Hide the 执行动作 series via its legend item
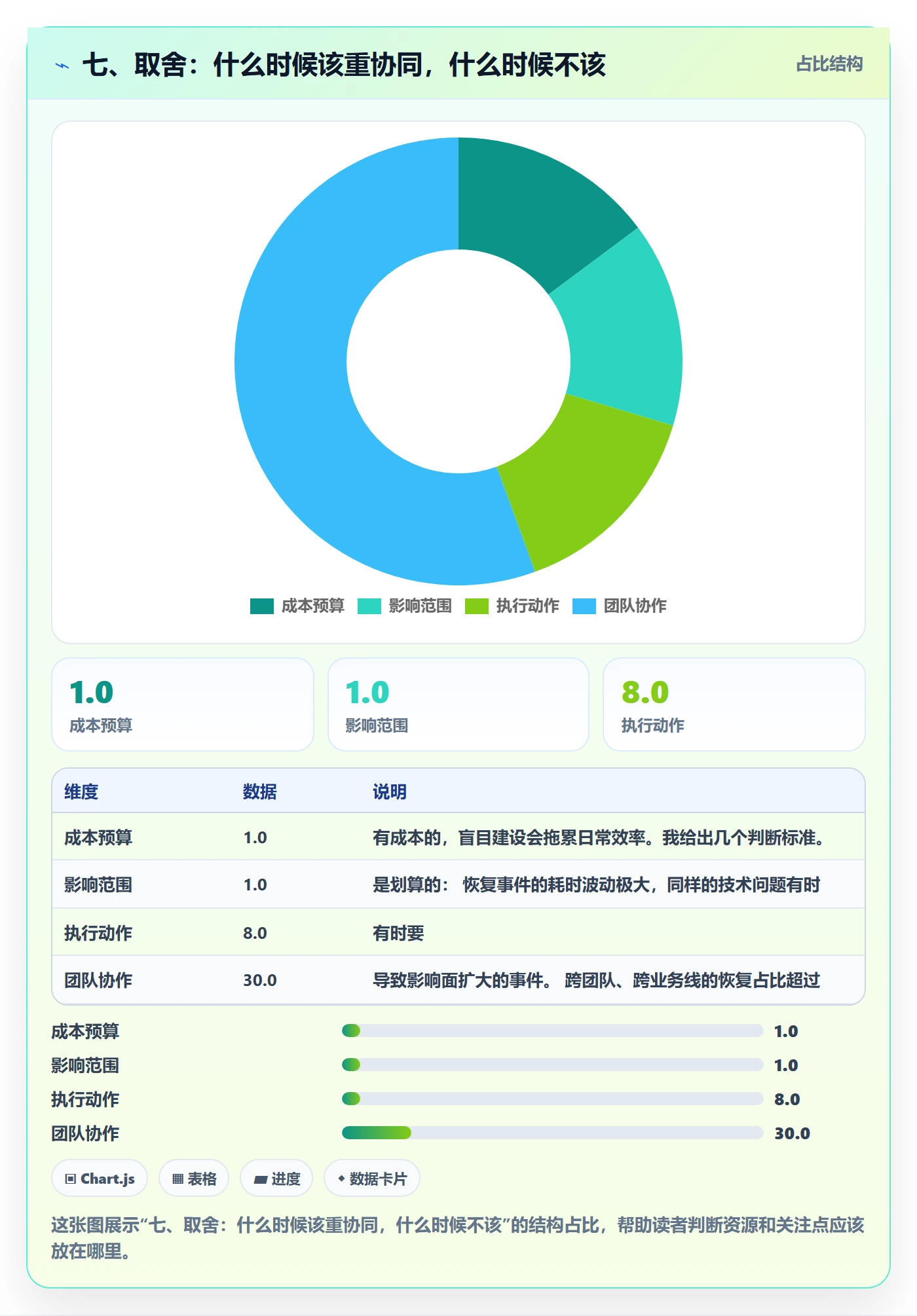The height and width of the screenshot is (1316, 917). click(x=512, y=606)
